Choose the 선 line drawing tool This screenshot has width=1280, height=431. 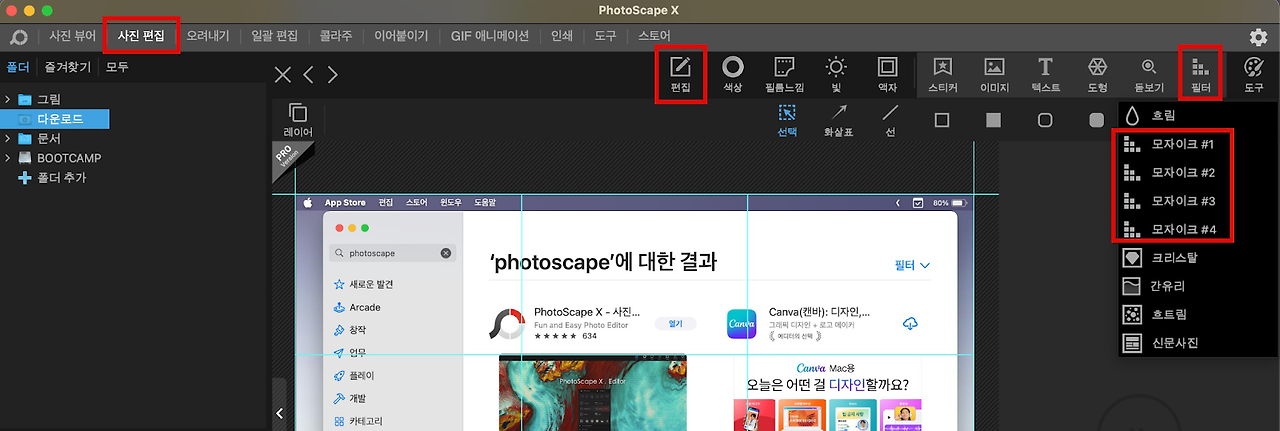pos(890,120)
